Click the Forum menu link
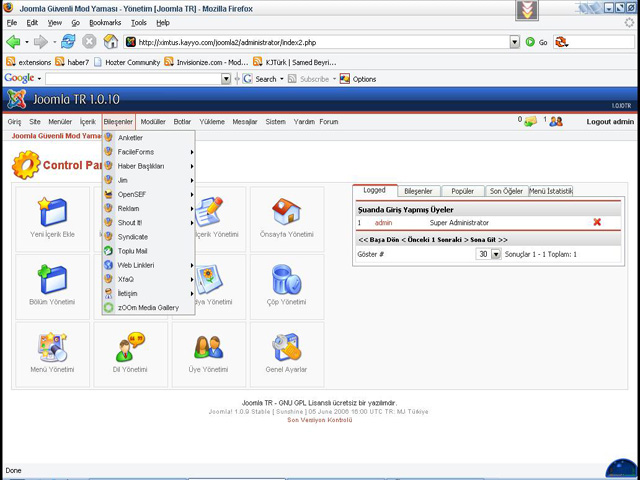Screen dimensions: 640x480 (x=329, y=122)
